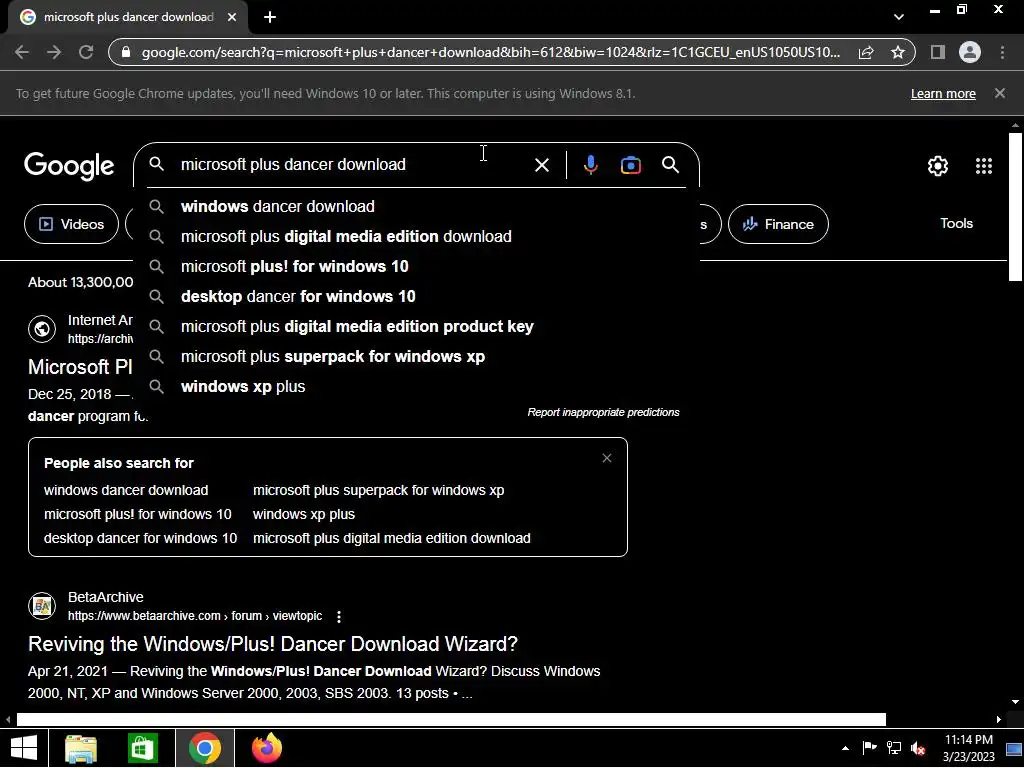
Task: Open a new Chrome tab
Action: click(x=270, y=17)
